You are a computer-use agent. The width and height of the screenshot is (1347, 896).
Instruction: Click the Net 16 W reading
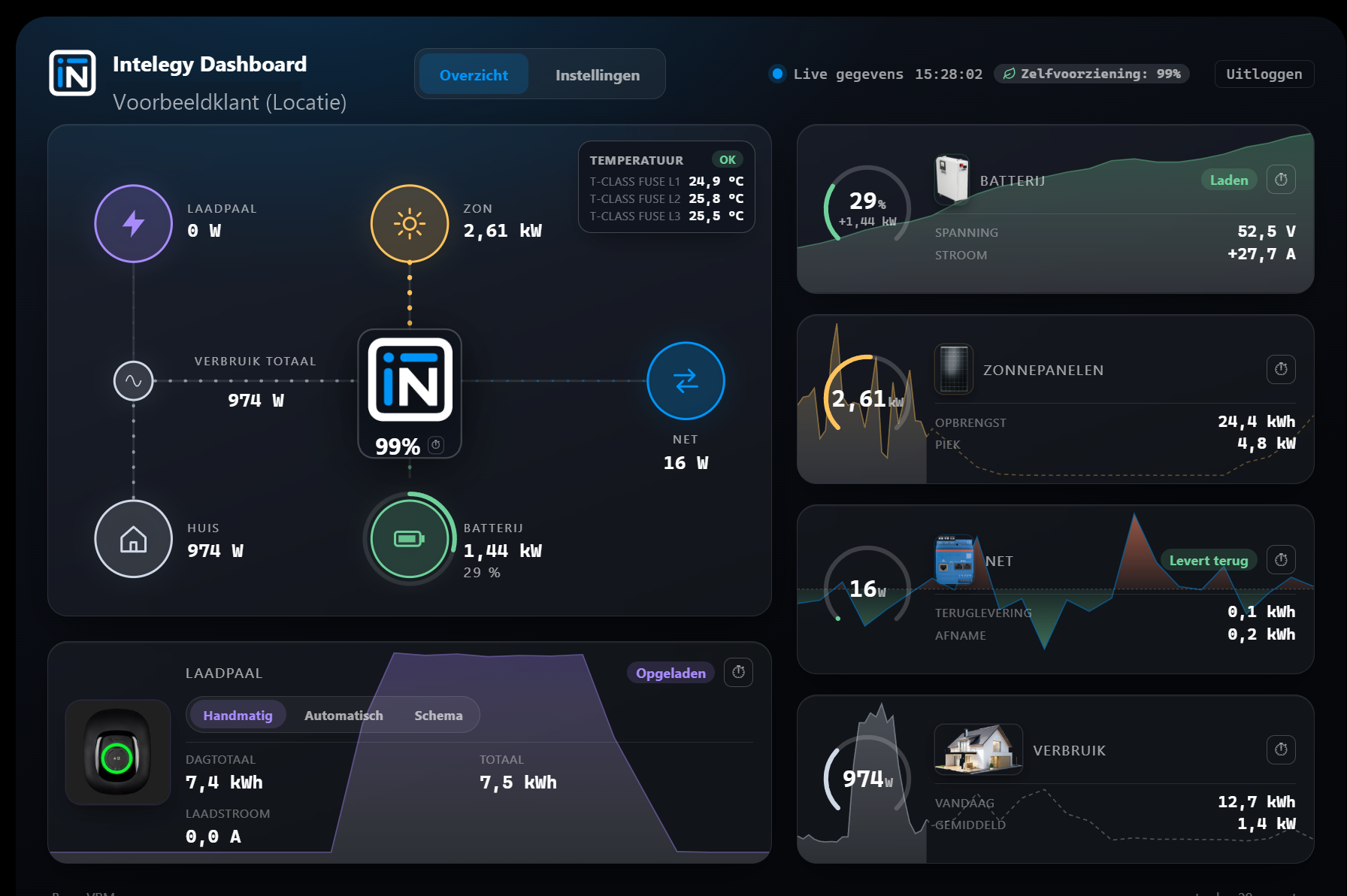[686, 463]
